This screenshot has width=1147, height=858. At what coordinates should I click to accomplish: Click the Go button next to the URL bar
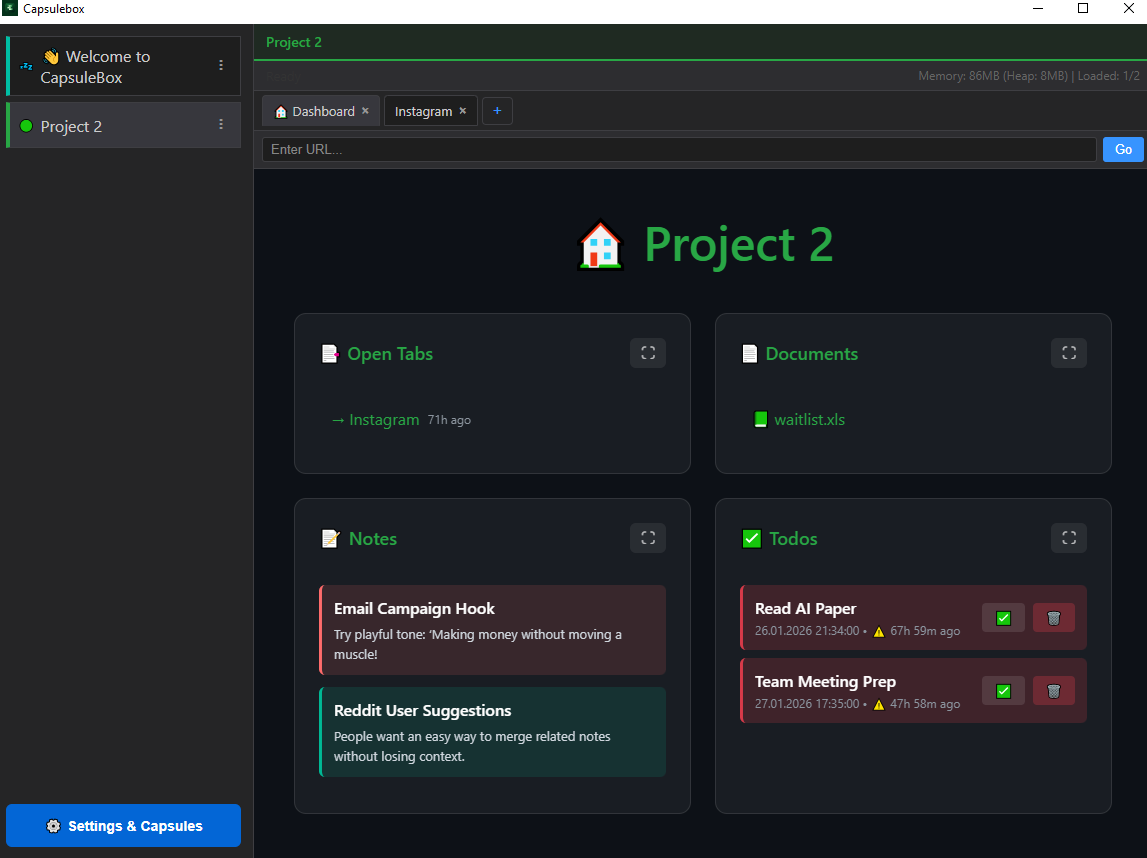click(1123, 149)
